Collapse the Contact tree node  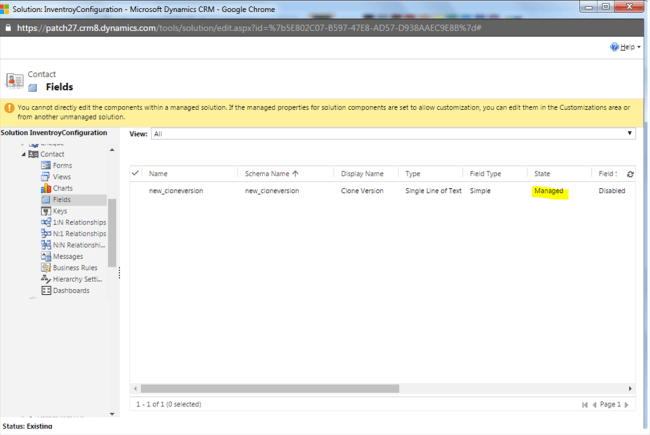[24, 154]
